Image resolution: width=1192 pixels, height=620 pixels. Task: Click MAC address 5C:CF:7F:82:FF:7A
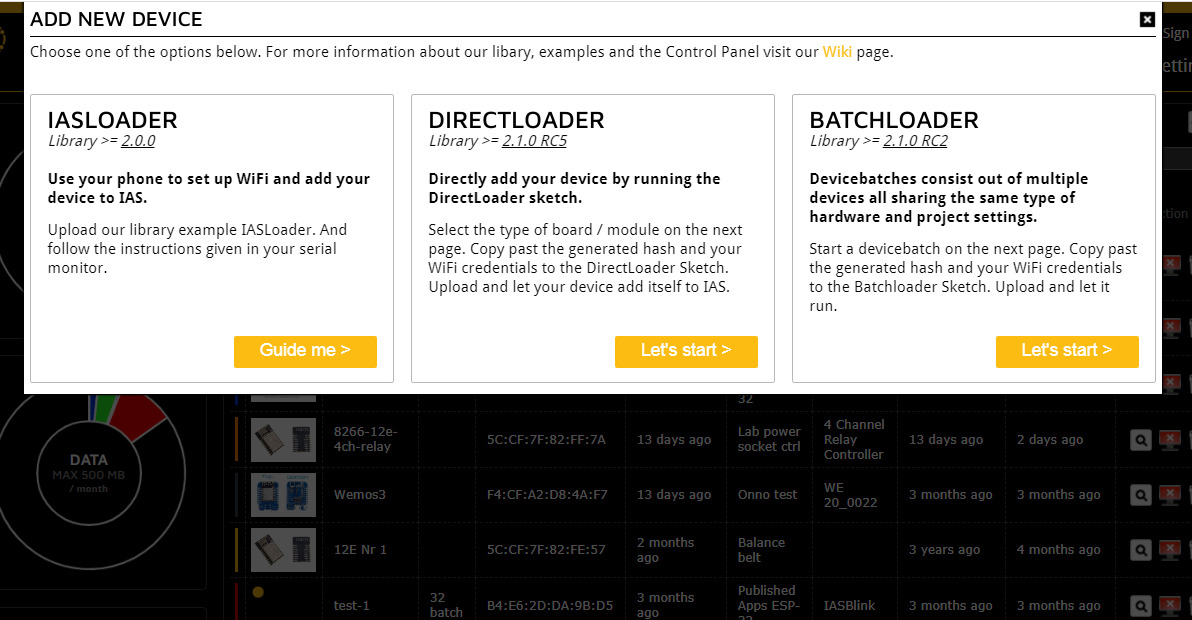(x=546, y=439)
